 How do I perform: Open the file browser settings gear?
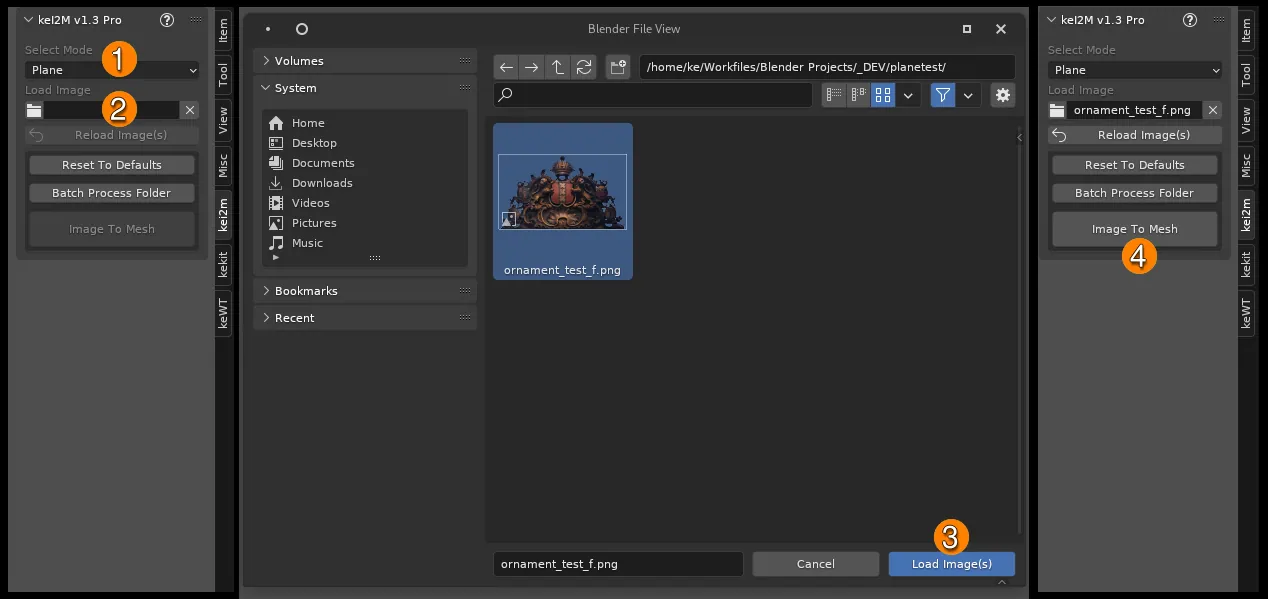(1002, 95)
